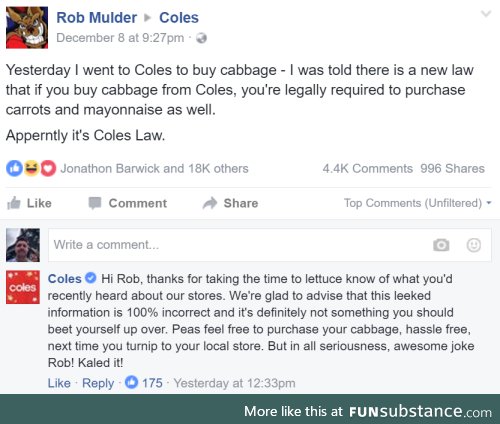
Task: Share the post using Share button
Action: tap(230, 203)
